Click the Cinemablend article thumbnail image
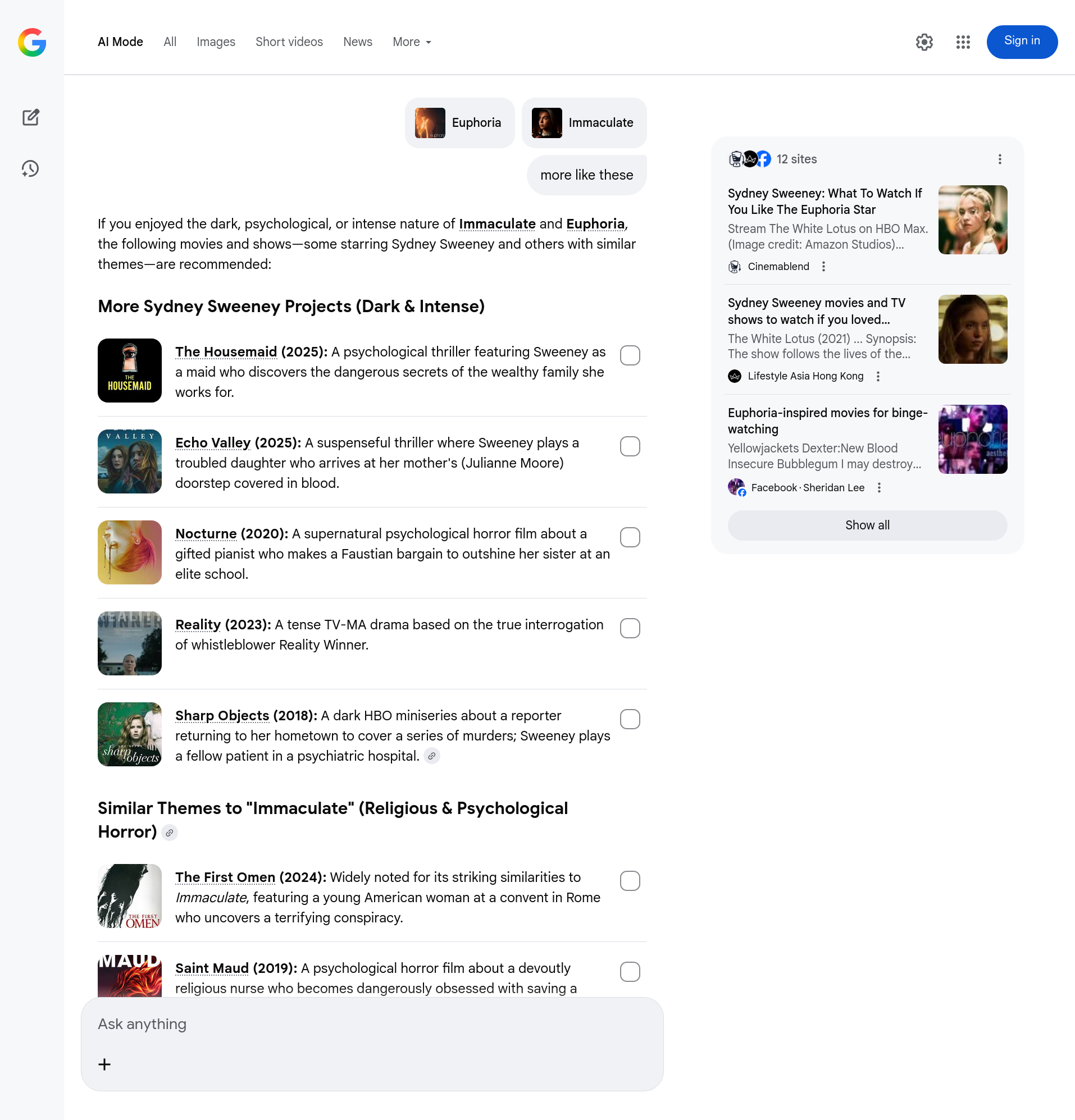Image resolution: width=1075 pixels, height=1120 pixels. pos(973,220)
